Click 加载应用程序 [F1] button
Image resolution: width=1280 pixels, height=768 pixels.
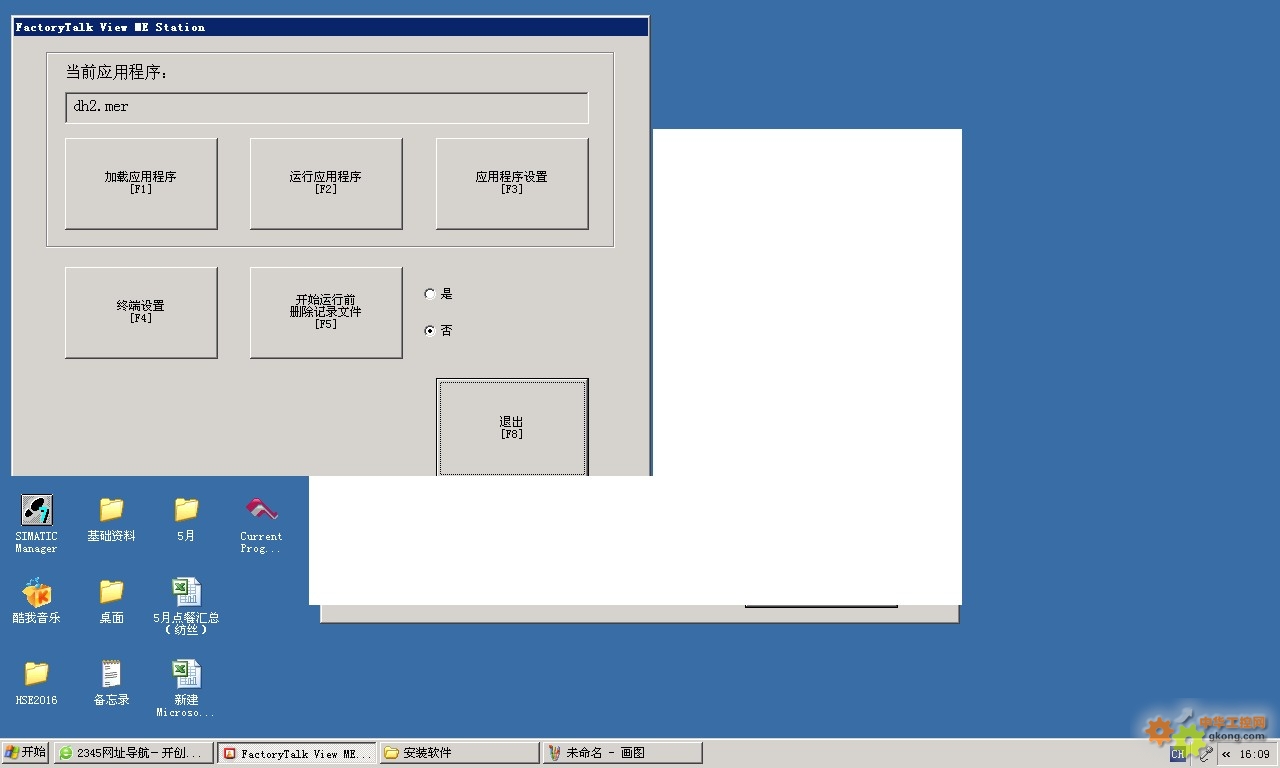(141, 184)
